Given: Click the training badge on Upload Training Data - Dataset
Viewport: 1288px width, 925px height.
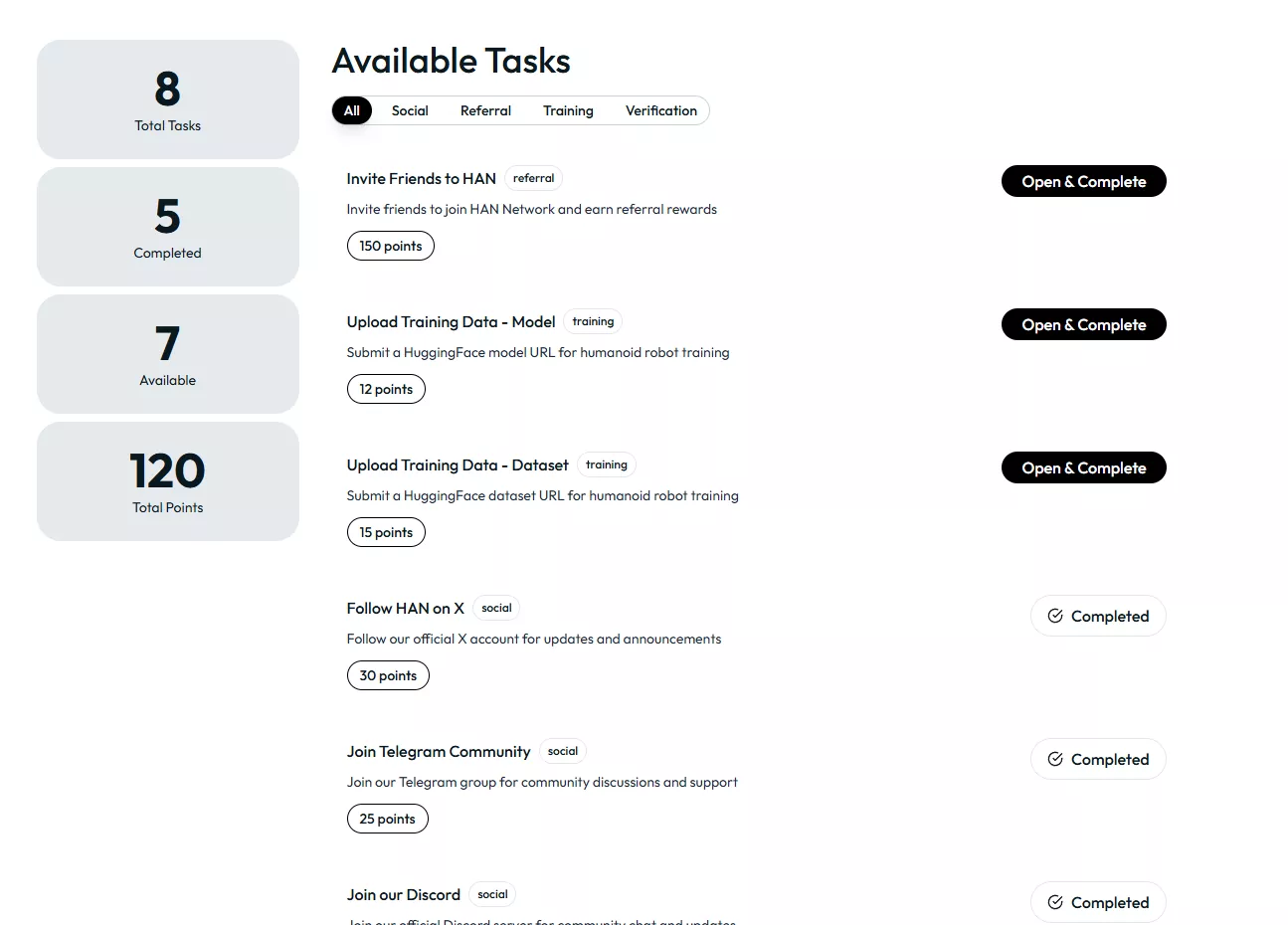Looking at the screenshot, I should click(x=606, y=464).
